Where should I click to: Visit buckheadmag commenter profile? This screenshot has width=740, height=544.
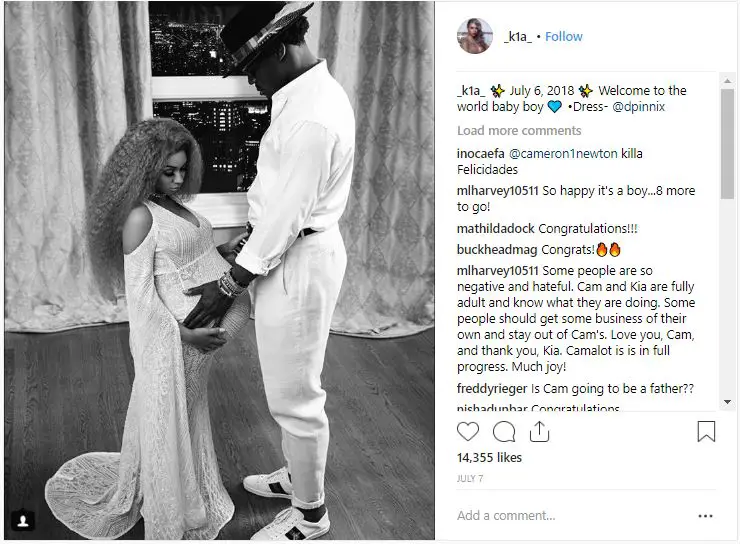click(x=497, y=250)
